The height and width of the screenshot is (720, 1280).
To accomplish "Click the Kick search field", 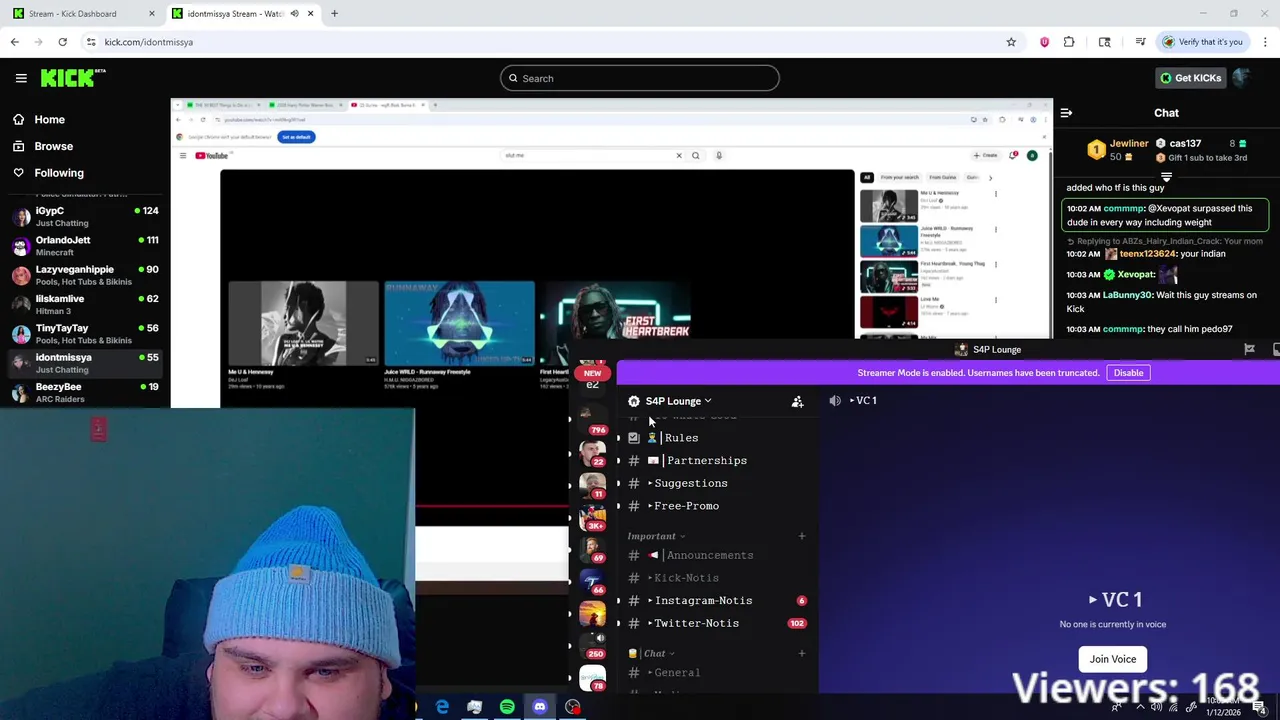I will (639, 78).
